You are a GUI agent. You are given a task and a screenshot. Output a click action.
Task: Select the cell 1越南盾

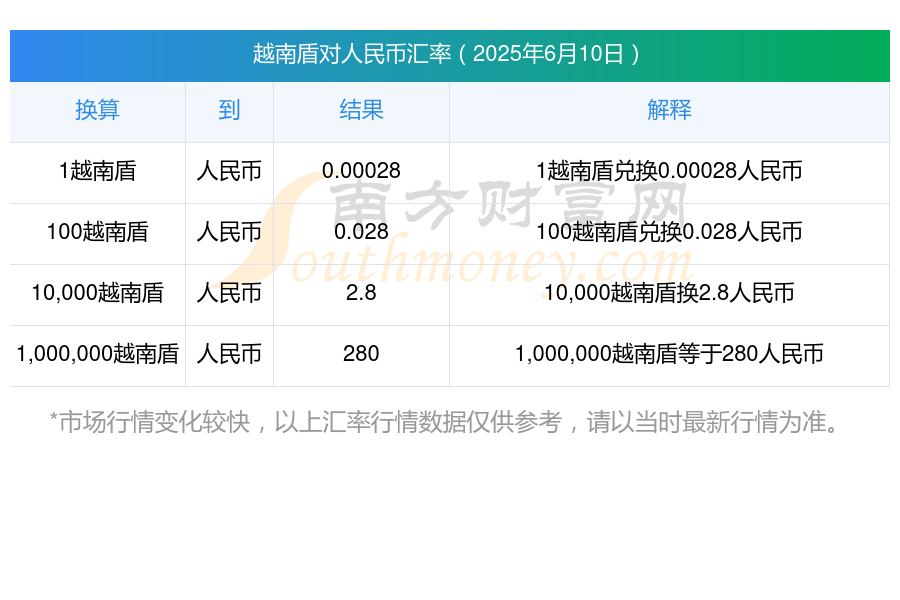(x=98, y=171)
